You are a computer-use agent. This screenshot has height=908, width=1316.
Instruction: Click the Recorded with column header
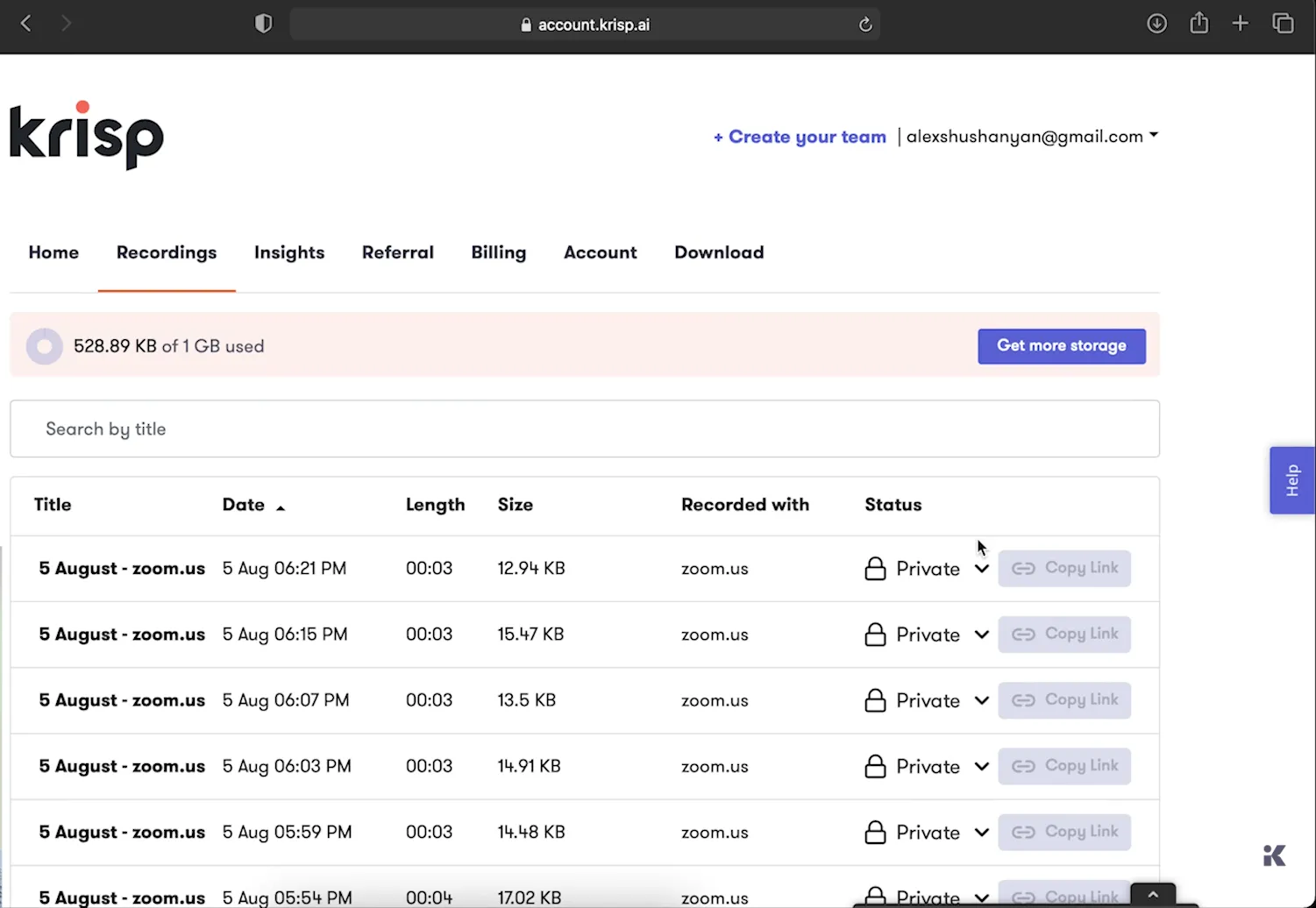745,505
